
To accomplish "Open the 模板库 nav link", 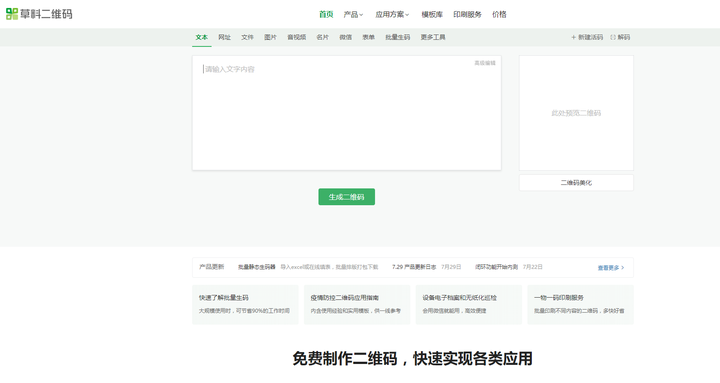I will [x=432, y=14].
